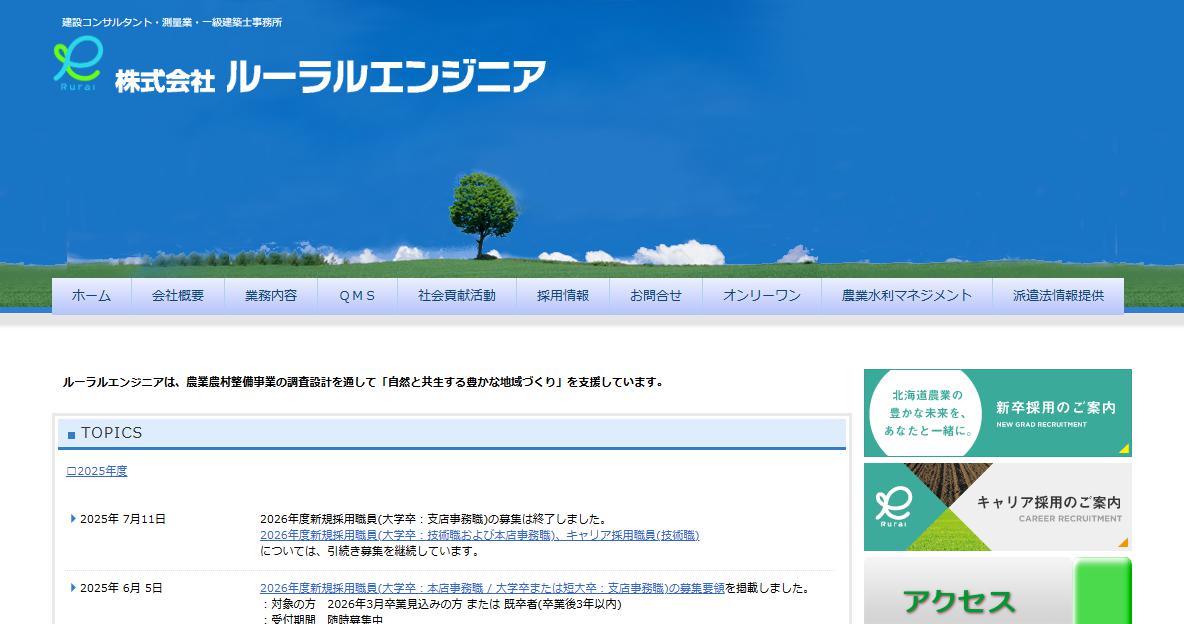The width and height of the screenshot is (1184, 624).
Task: Navigate to 採用情報 in the menu
Action: [x=563, y=295]
